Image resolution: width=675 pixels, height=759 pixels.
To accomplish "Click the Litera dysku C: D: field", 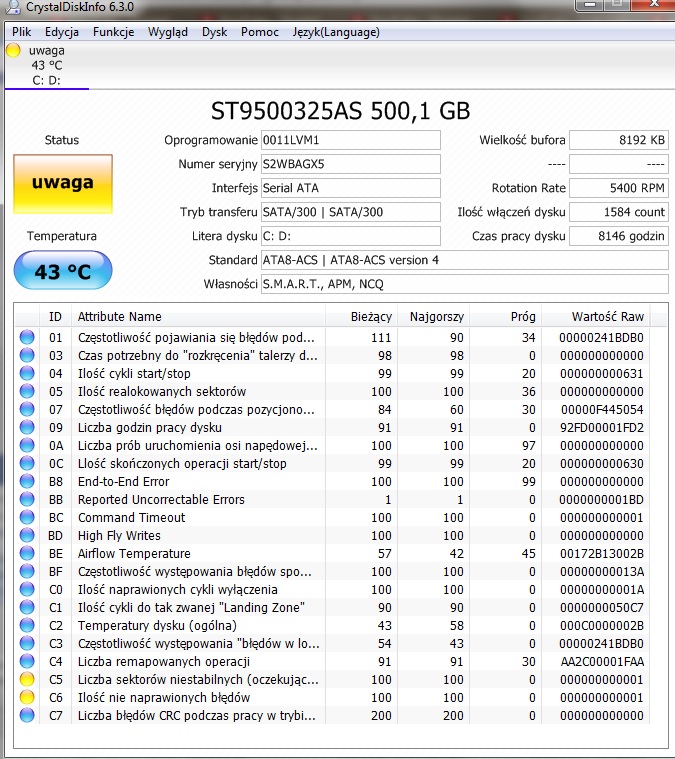I will click(351, 236).
